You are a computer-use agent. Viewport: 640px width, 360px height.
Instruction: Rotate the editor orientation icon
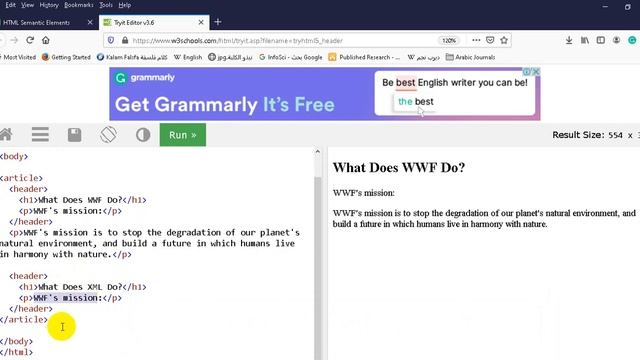click(x=108, y=135)
